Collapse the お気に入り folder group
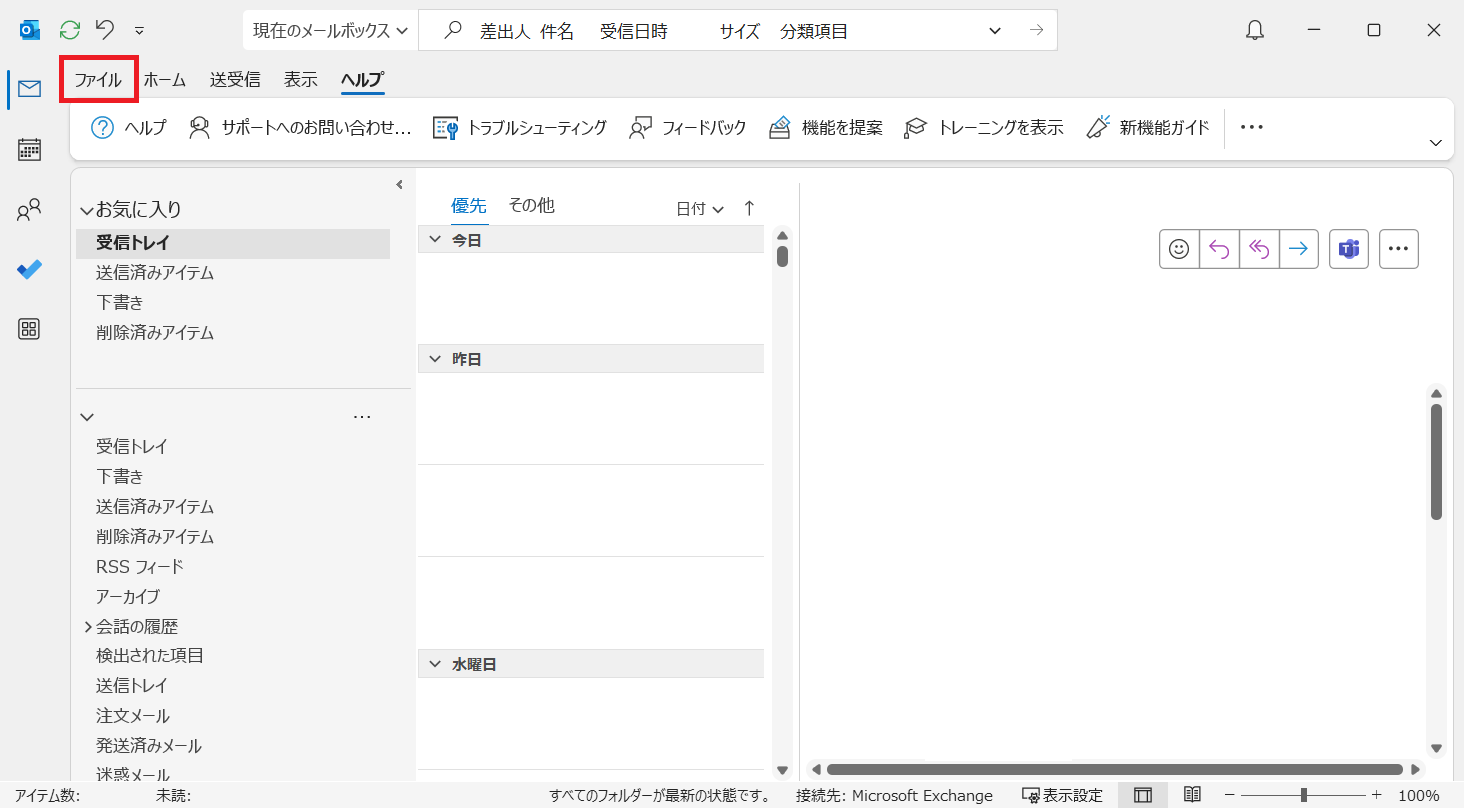 coord(87,210)
